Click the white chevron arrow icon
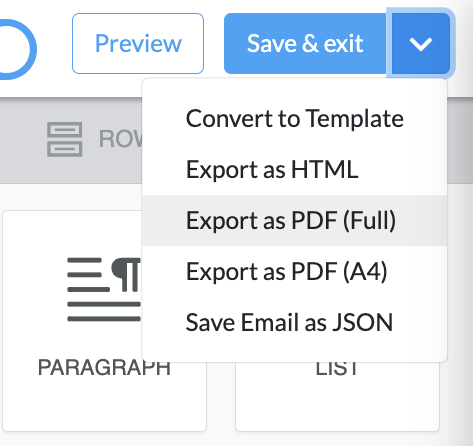This screenshot has height=446, width=473. [421, 44]
